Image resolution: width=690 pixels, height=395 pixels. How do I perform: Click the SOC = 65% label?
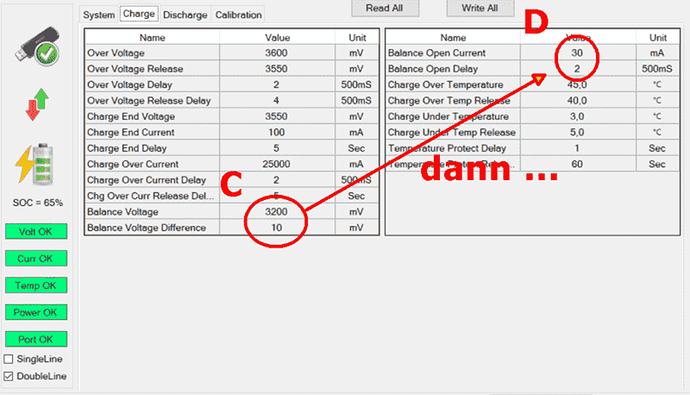pyautogui.click(x=37, y=203)
